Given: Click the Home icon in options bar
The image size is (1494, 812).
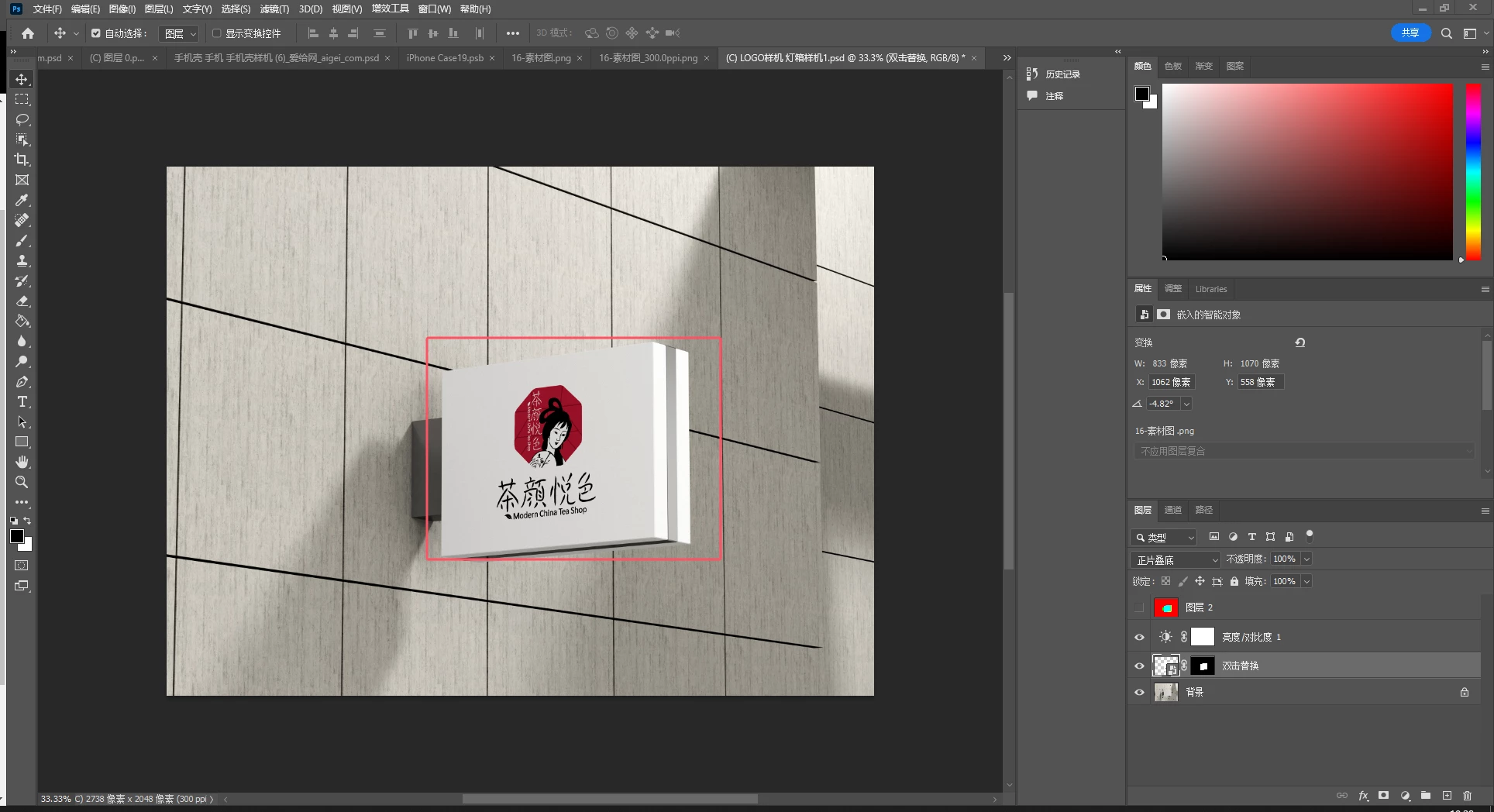Looking at the screenshot, I should click(x=28, y=33).
